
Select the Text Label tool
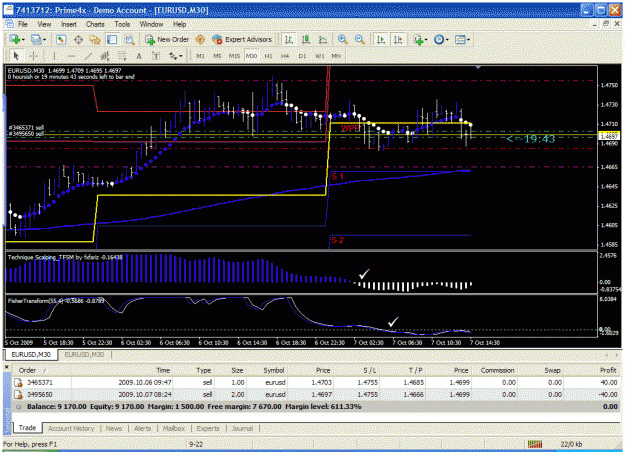click(156, 56)
